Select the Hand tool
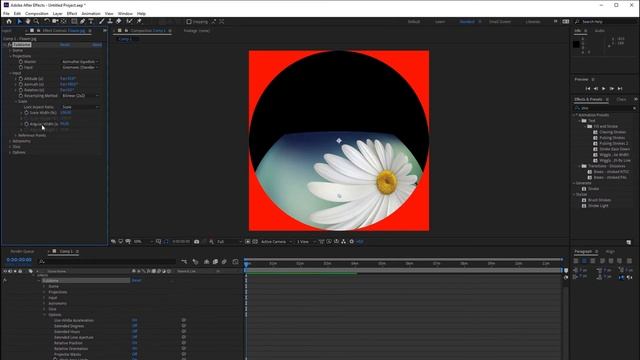Screen dimensions: 640x360 click(x=28, y=21)
